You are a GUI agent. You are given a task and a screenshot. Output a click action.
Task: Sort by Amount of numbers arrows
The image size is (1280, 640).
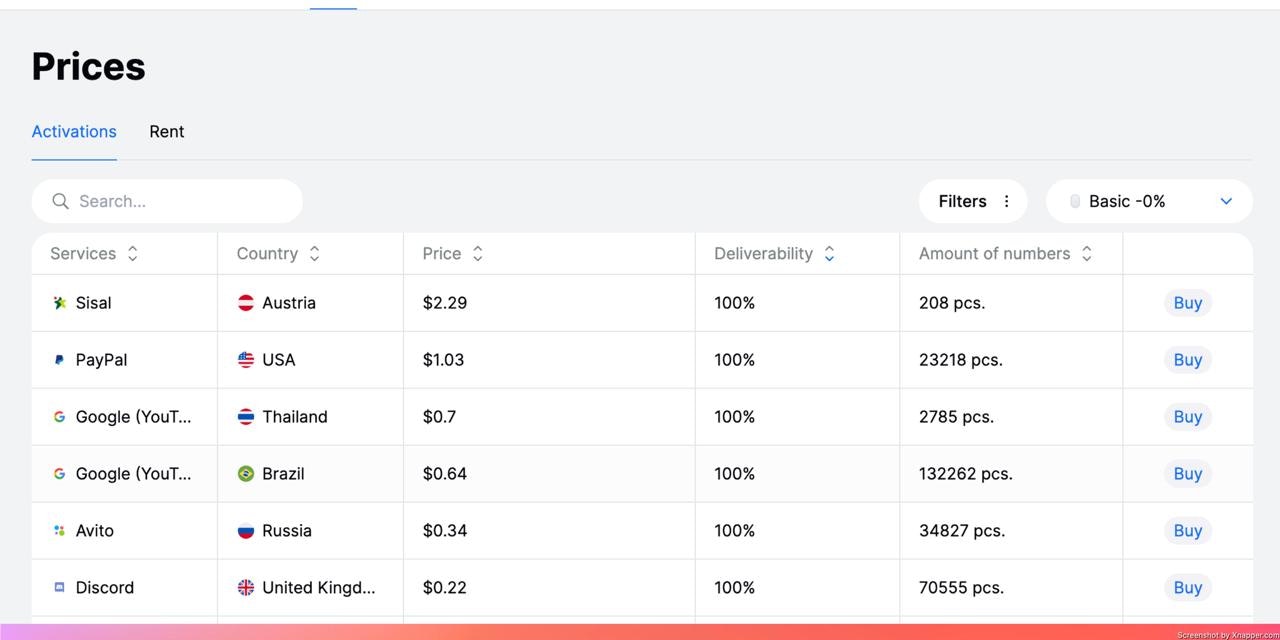(x=1087, y=254)
